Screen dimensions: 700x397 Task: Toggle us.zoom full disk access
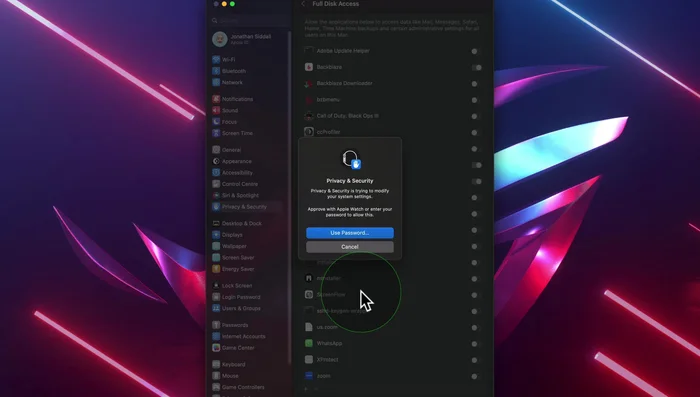click(476, 328)
